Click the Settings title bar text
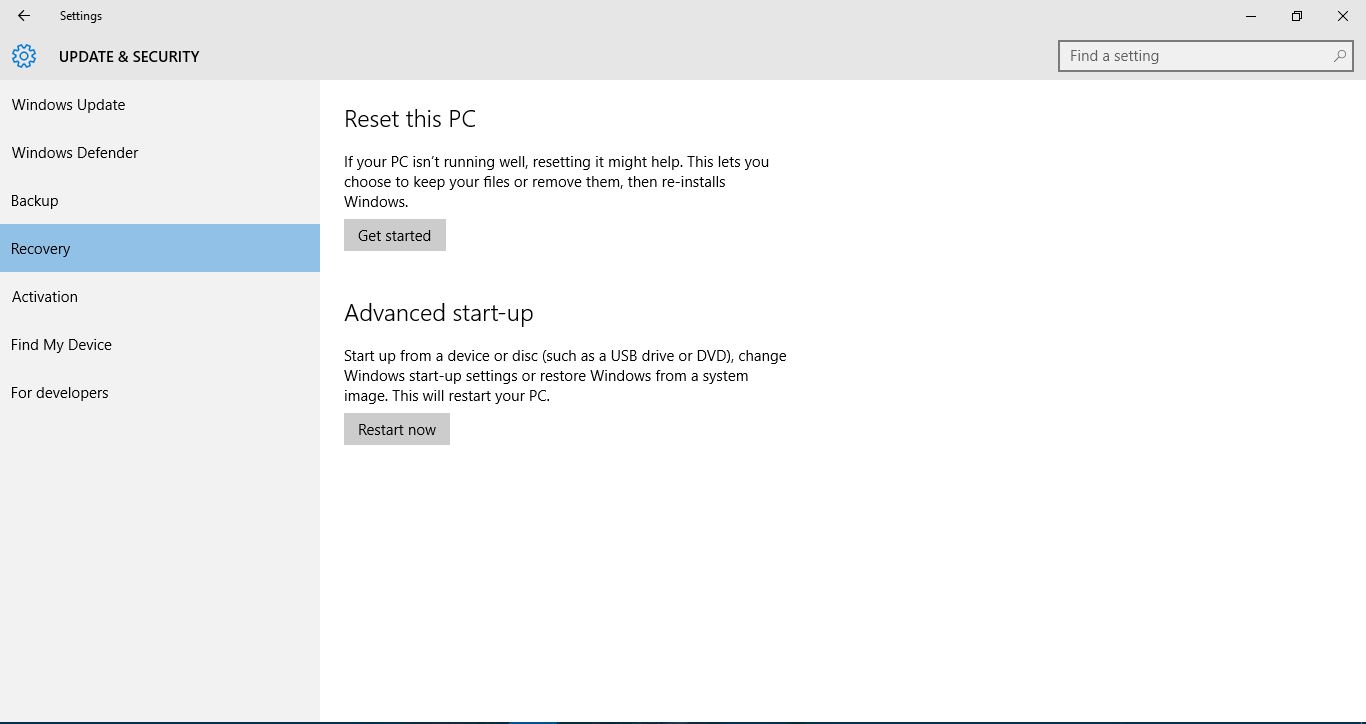 (80, 16)
